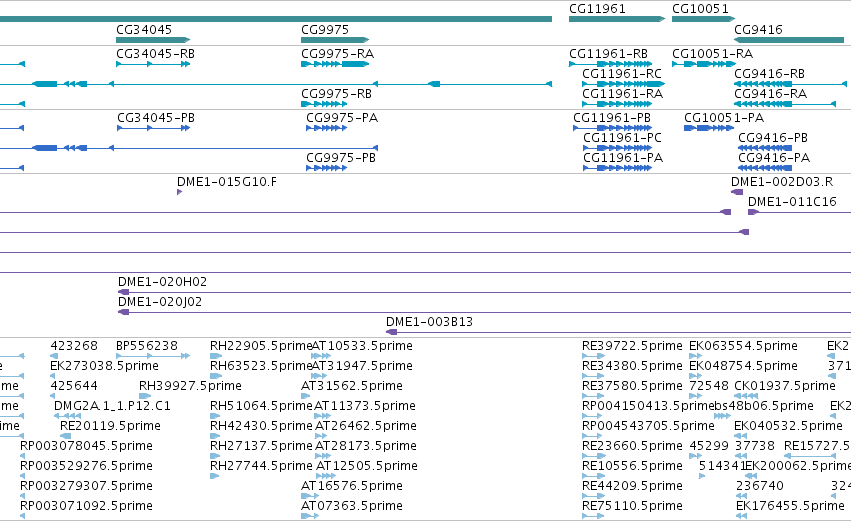
Task: Click EST RE75110.5prime
Action: (632, 506)
